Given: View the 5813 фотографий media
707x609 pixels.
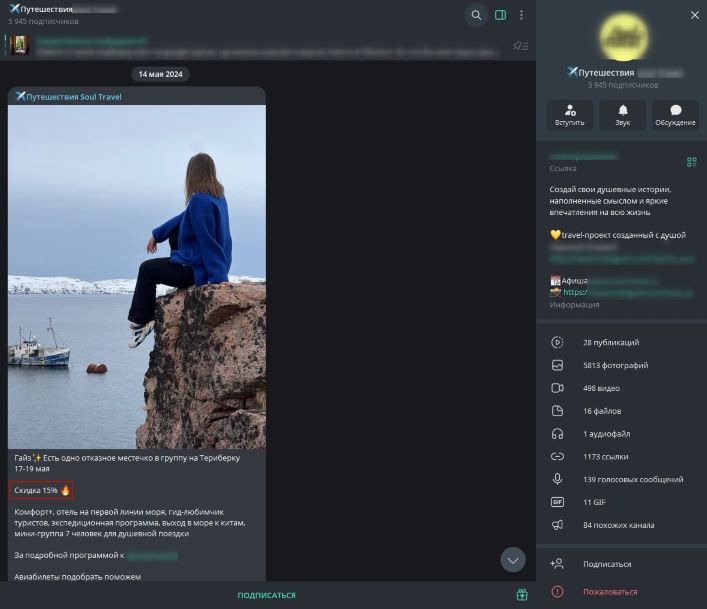Looking at the screenshot, I should click(616, 365).
